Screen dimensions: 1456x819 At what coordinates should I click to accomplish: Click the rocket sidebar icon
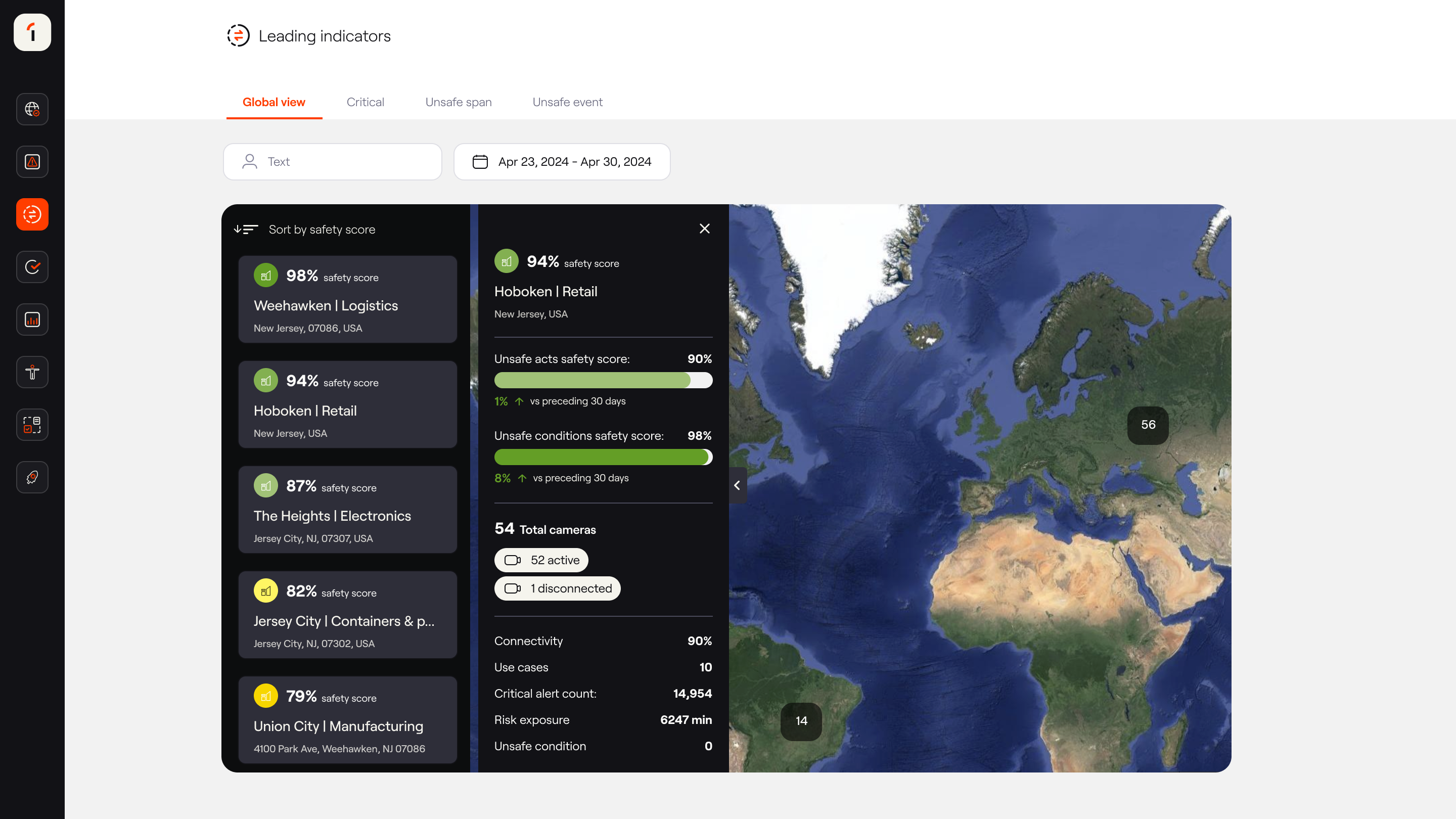[x=32, y=477]
